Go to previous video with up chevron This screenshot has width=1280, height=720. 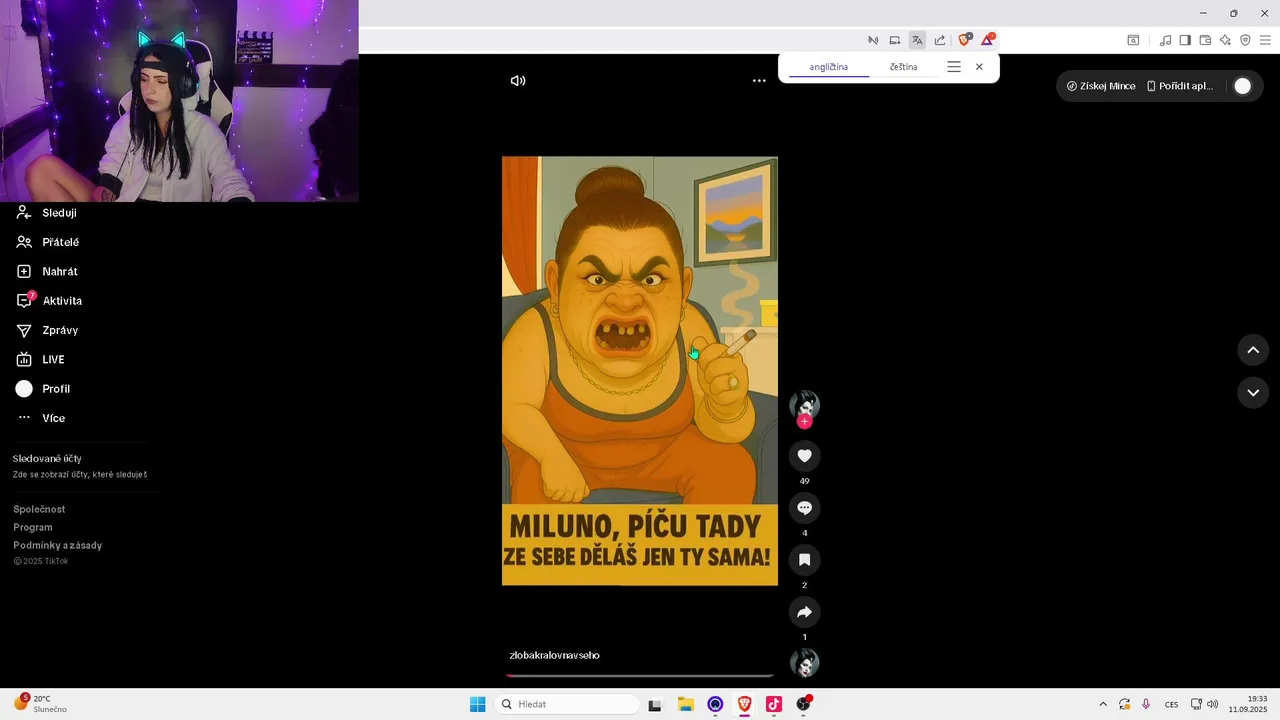tap(1253, 350)
